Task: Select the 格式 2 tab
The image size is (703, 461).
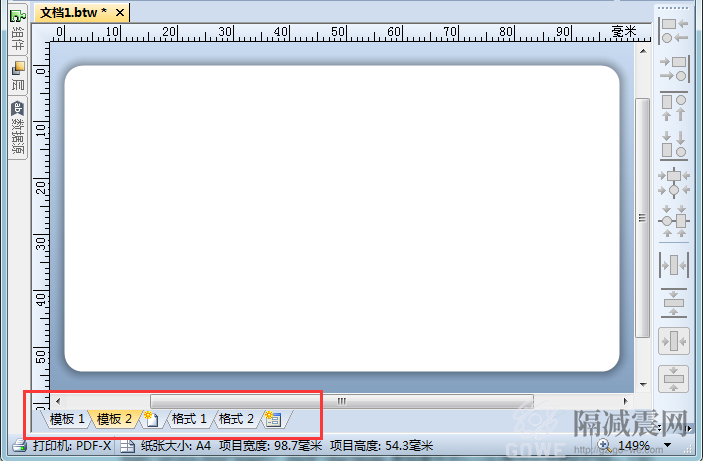Action: (x=237, y=419)
